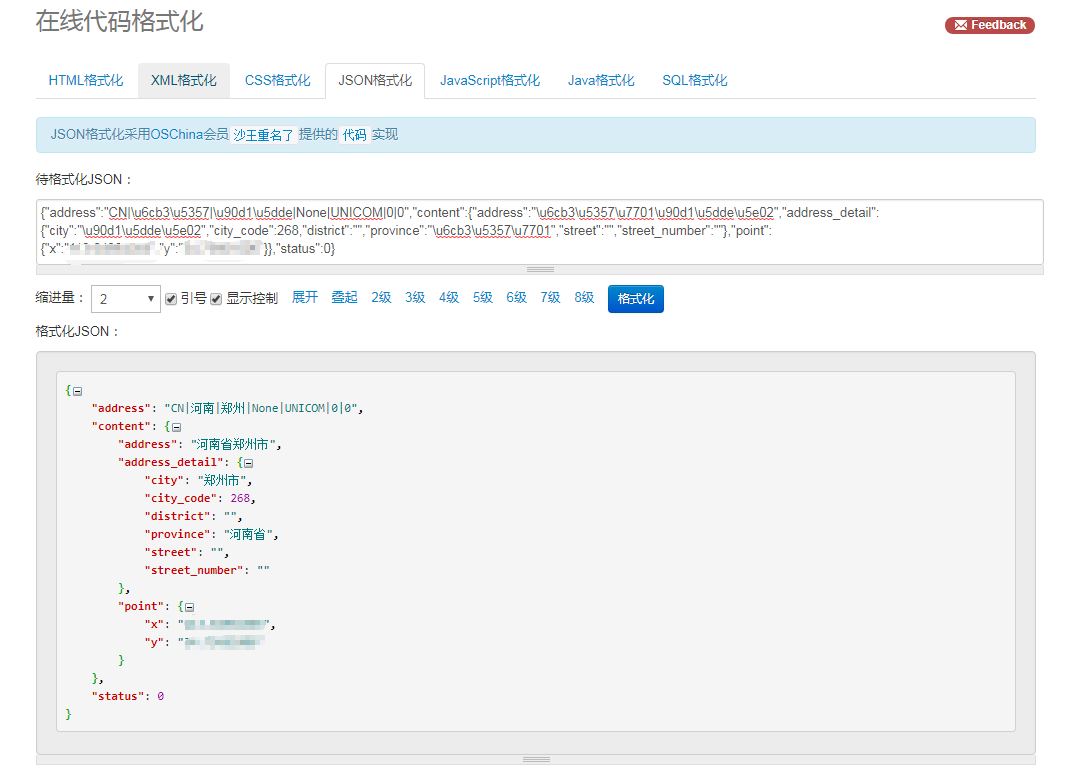
Task: Collapse to 8级 depth
Action: [584, 298]
